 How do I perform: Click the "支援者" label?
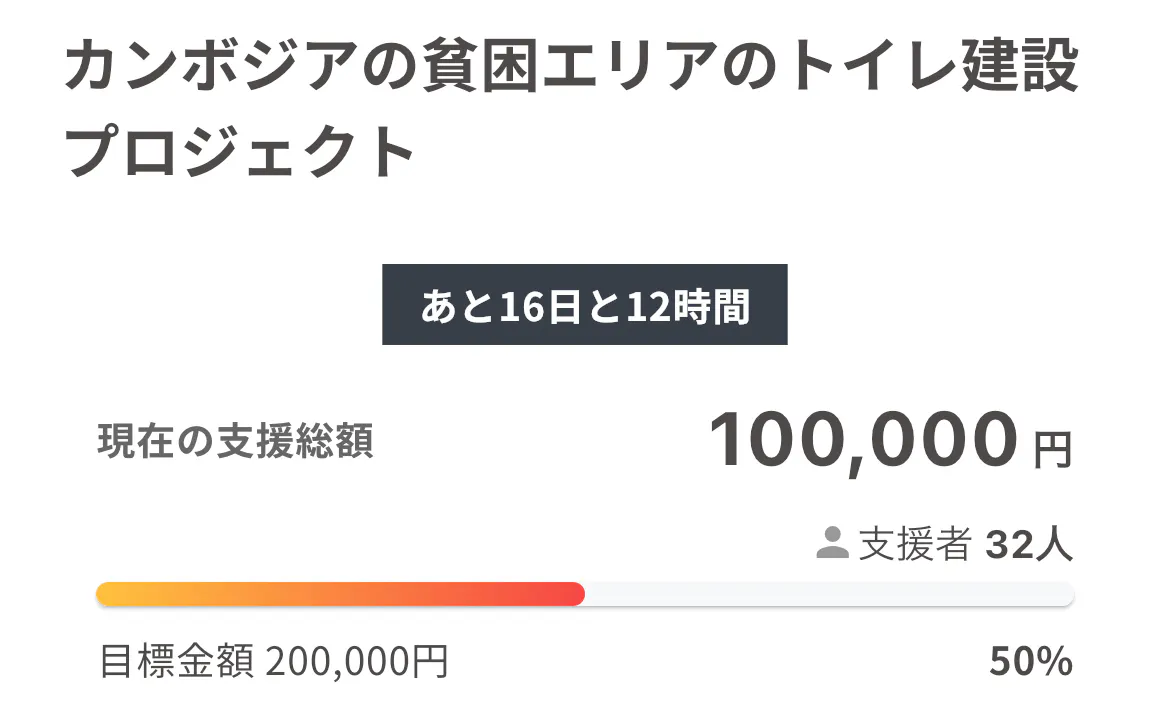[x=915, y=544]
